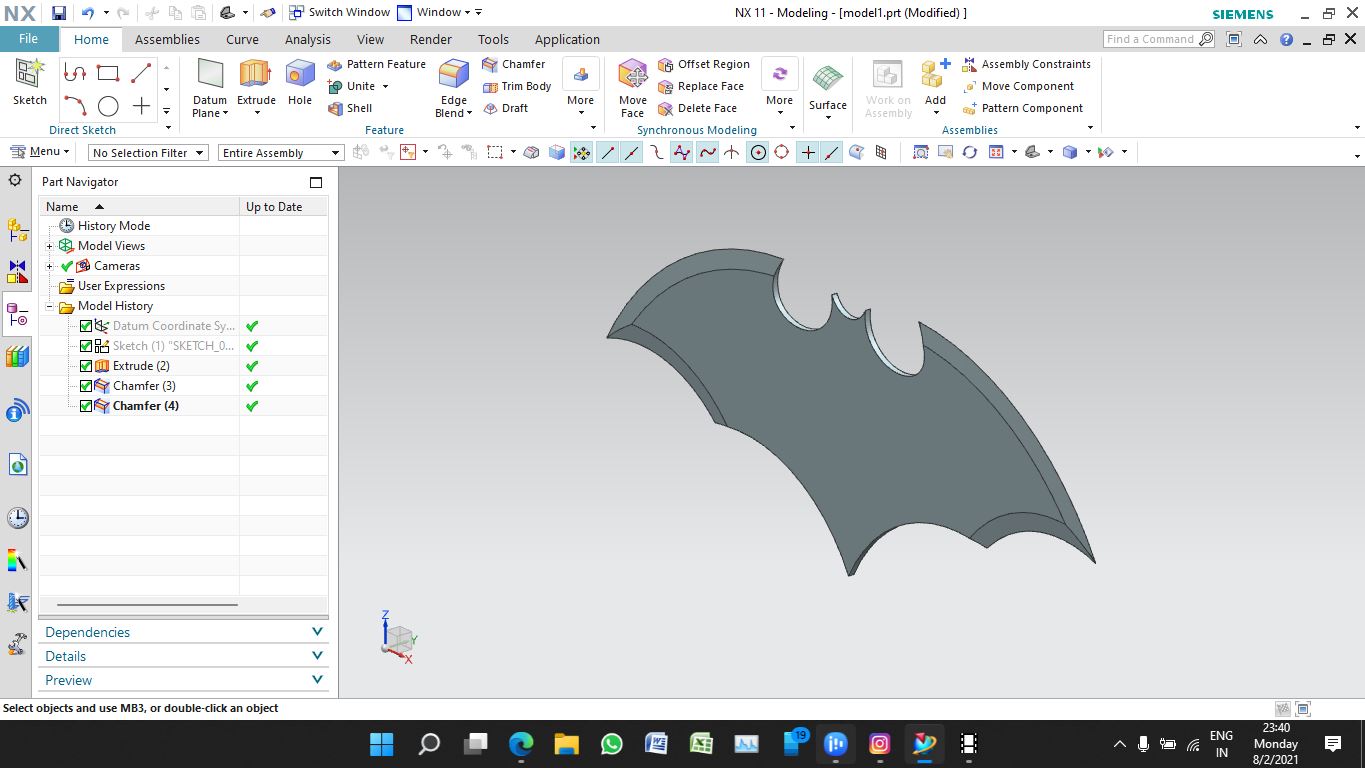Select the Extrude tool
Screen dimensions: 1365x768
tap(256, 82)
